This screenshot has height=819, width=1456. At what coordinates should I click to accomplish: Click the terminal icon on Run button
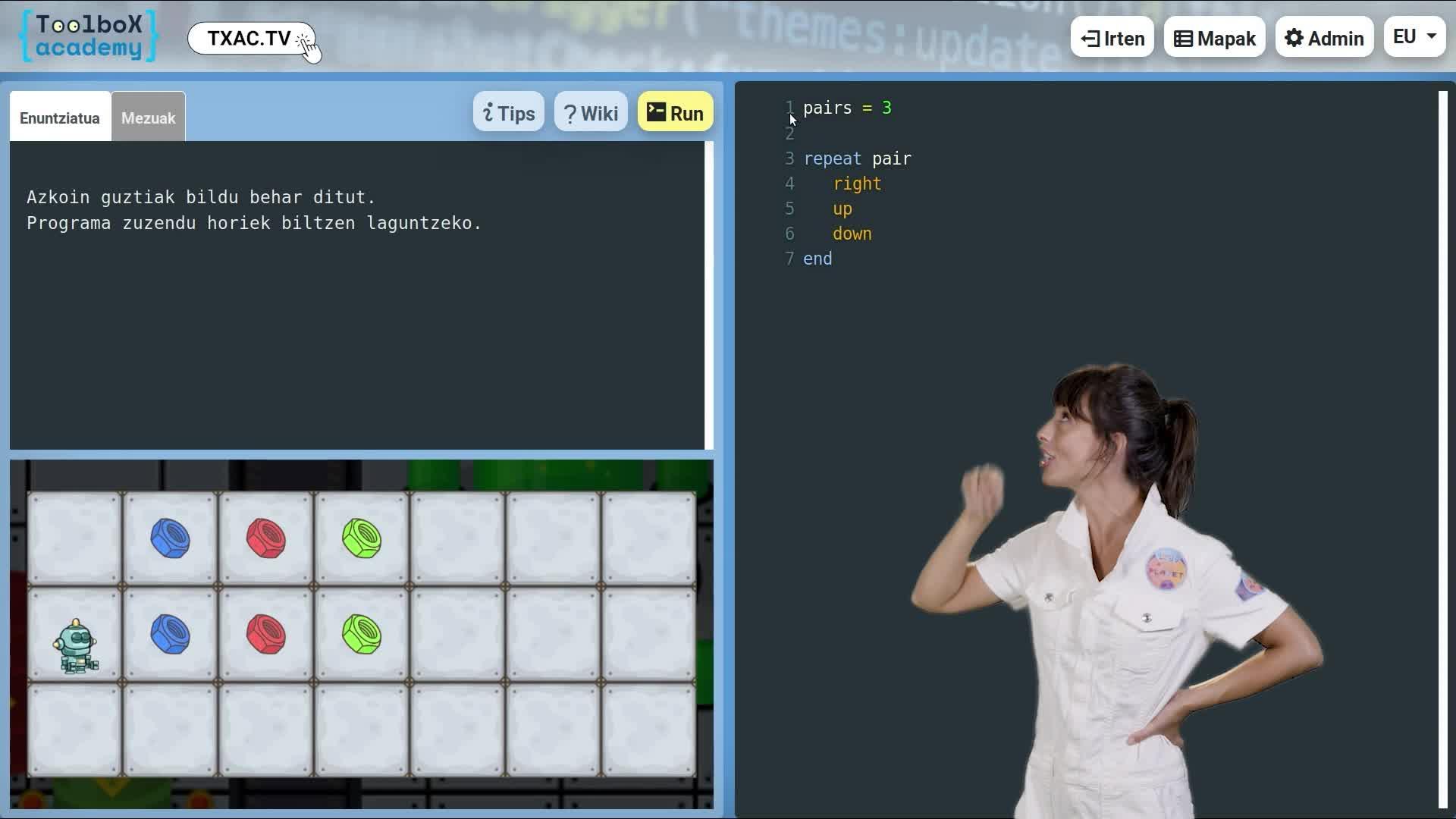[656, 112]
